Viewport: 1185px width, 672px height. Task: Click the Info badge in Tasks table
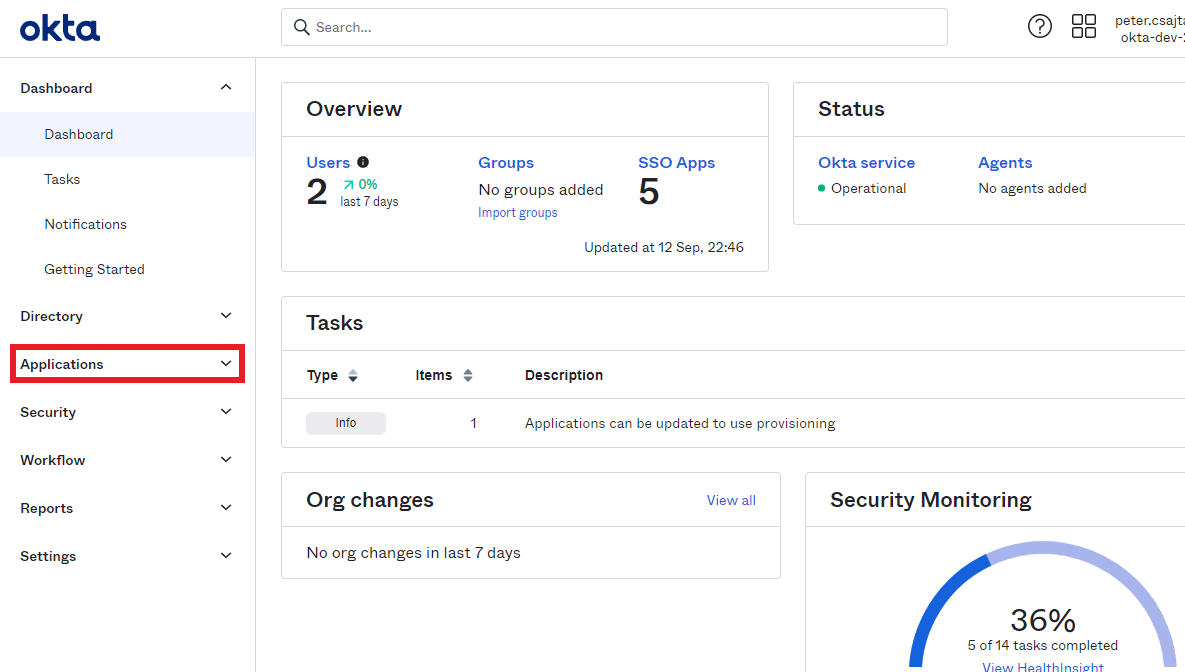346,423
